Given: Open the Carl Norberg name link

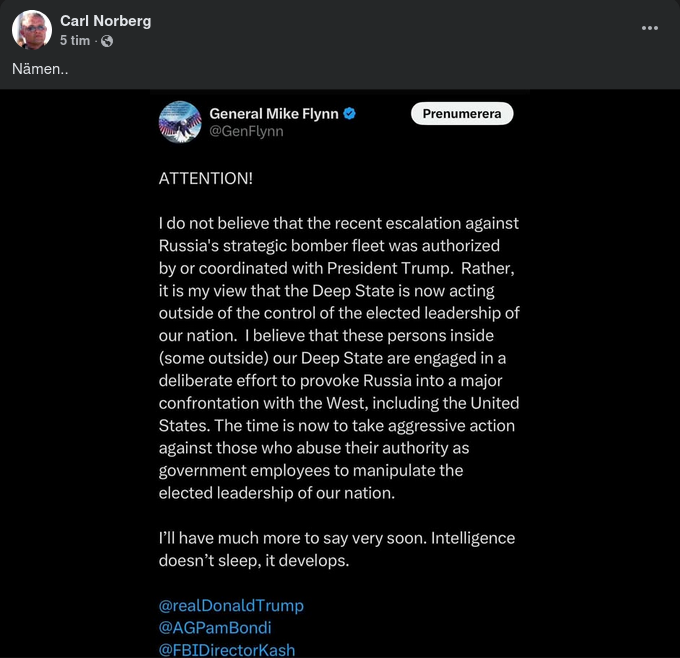Looking at the screenshot, I should click(x=105, y=21).
